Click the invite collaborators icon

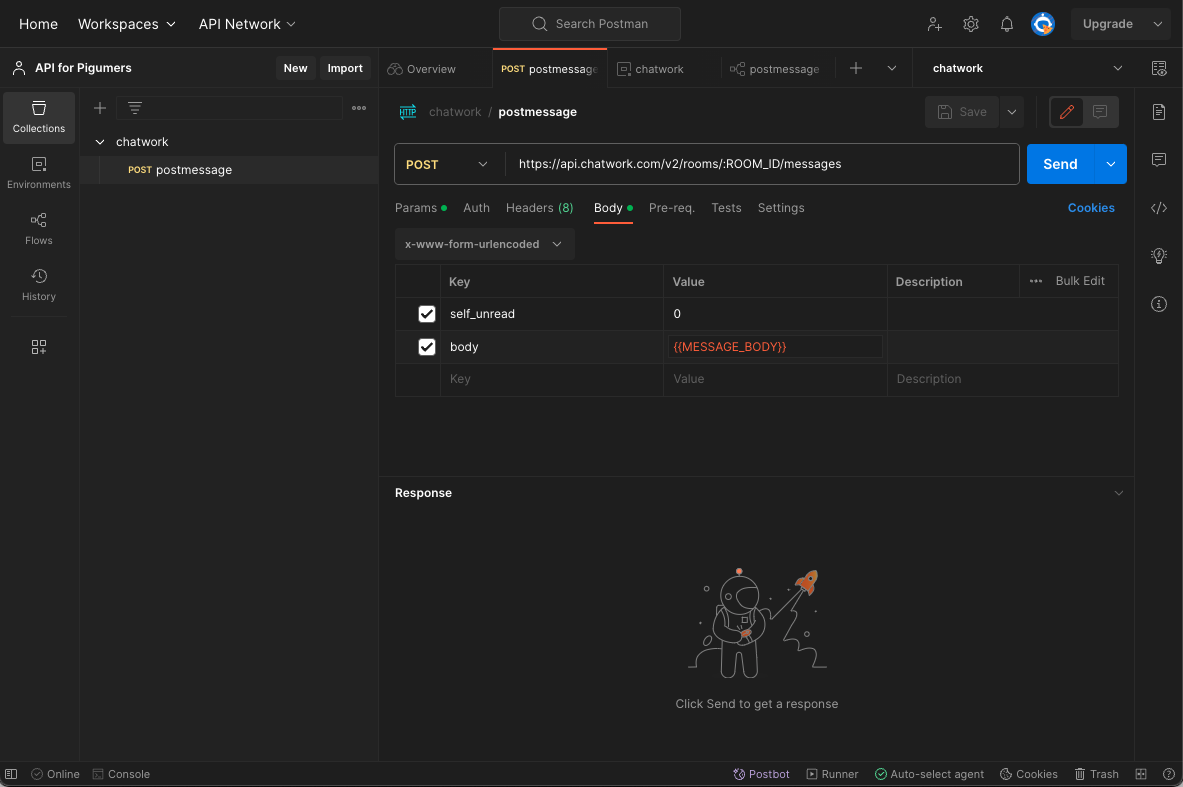click(x=934, y=24)
